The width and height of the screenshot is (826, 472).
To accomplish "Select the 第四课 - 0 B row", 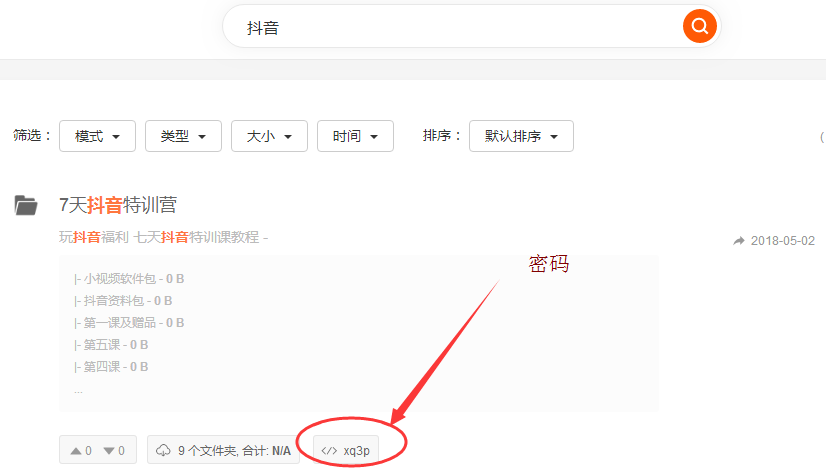I will tap(111, 367).
